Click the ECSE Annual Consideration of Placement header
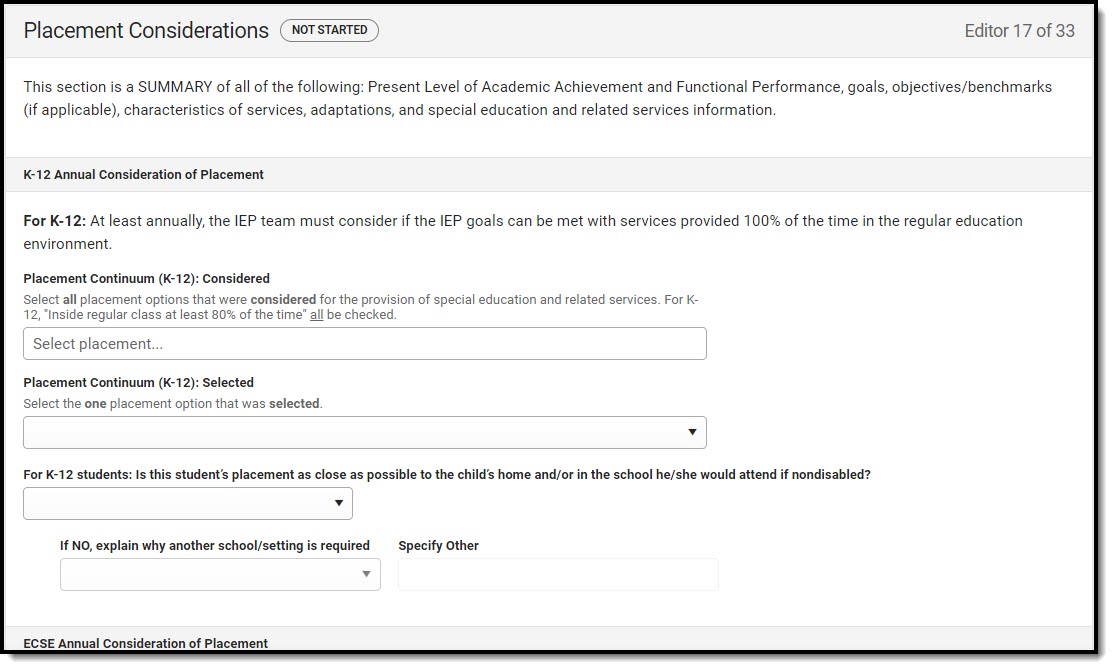This screenshot has height=669, width=1113. click(146, 643)
